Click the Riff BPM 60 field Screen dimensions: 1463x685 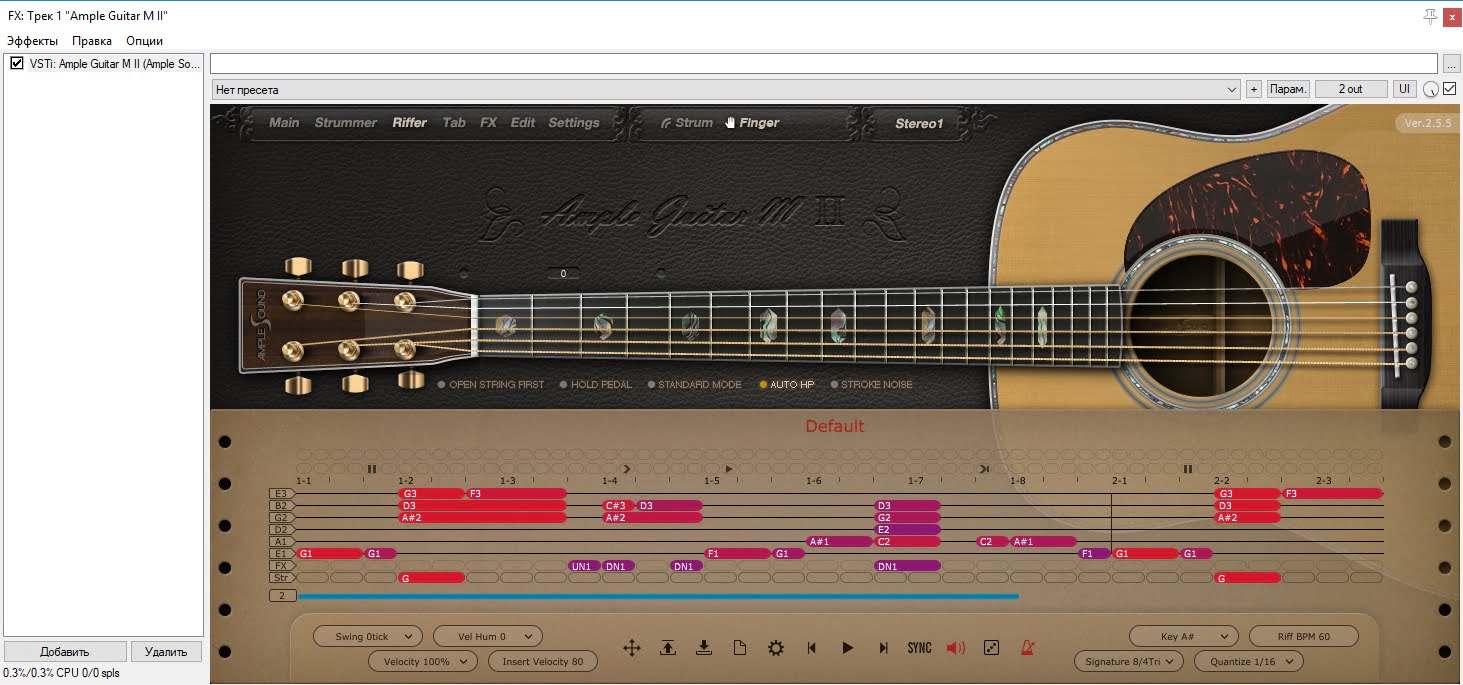(1304, 636)
